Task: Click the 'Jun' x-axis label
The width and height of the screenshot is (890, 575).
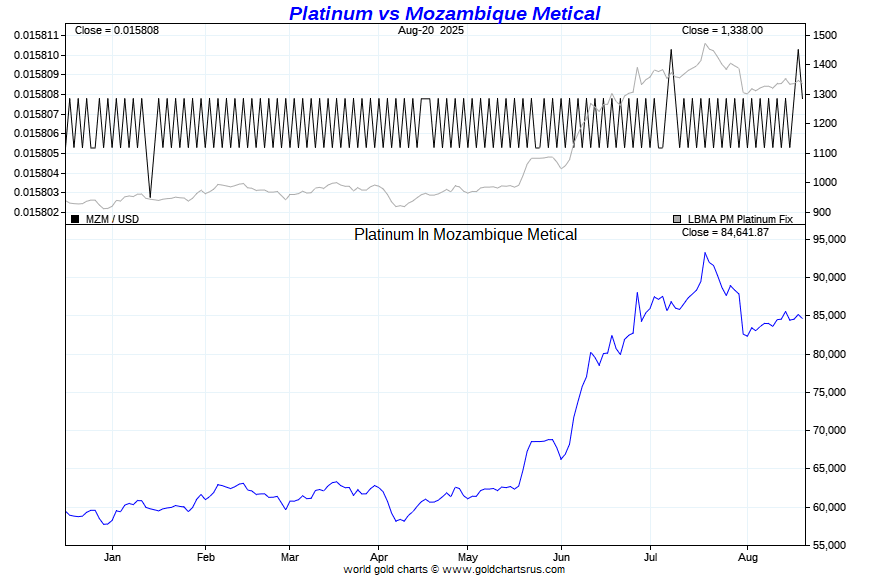Action: pyautogui.click(x=561, y=557)
